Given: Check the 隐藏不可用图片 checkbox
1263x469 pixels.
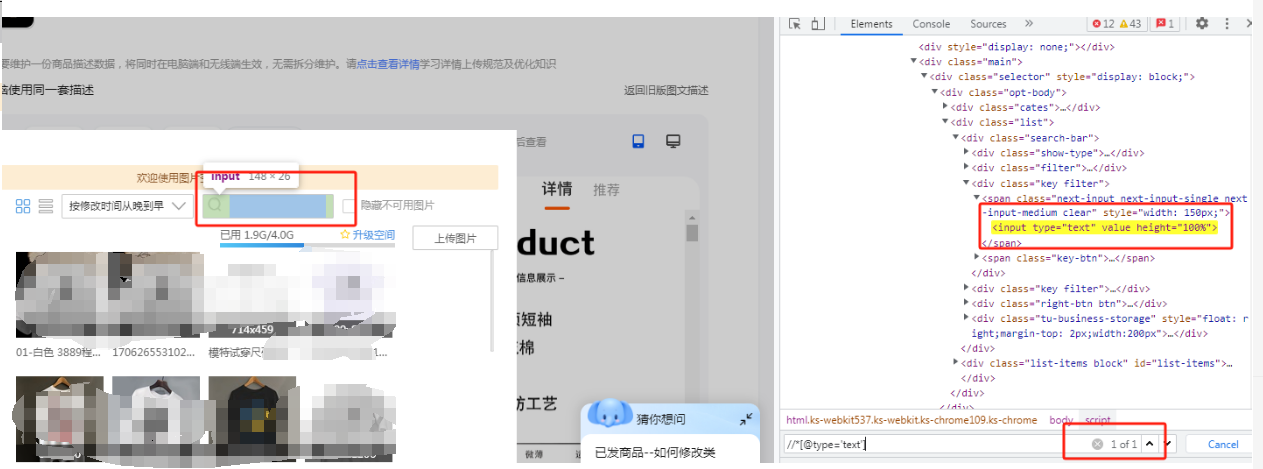Looking at the screenshot, I should (349, 206).
